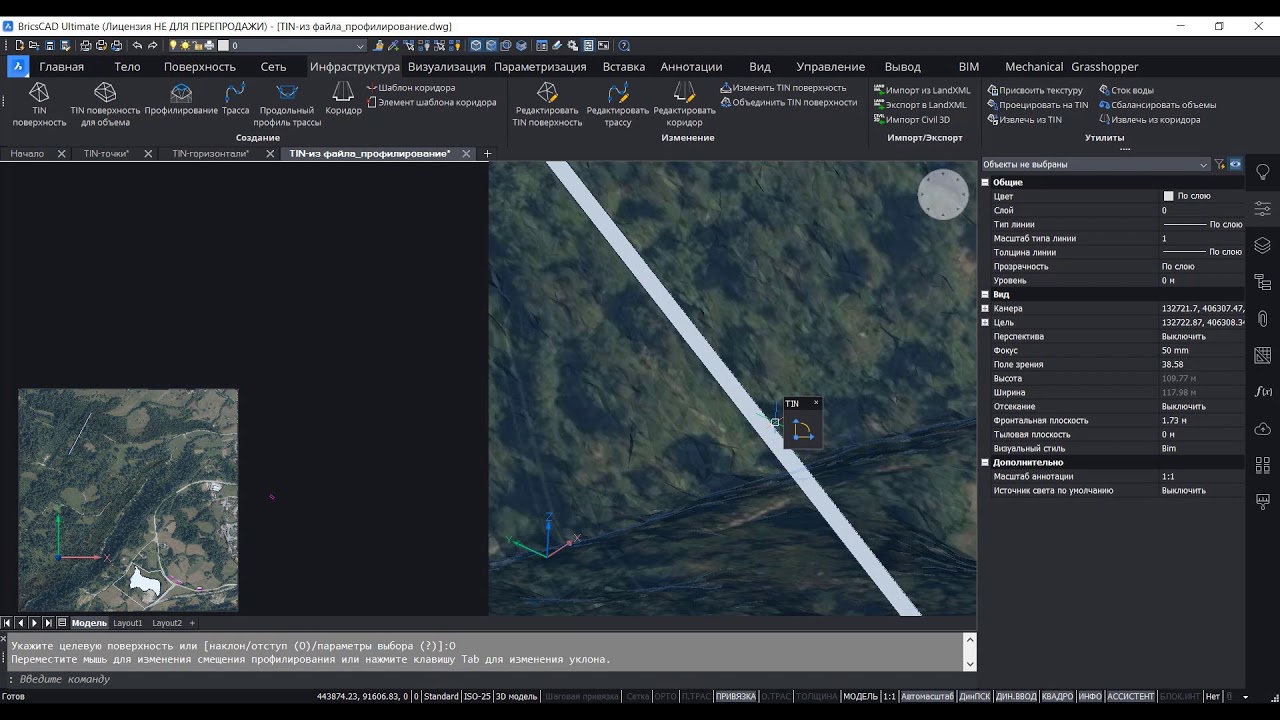Switch to TIN-горизонтали document tab
This screenshot has height=720, width=1280.
[210, 154]
